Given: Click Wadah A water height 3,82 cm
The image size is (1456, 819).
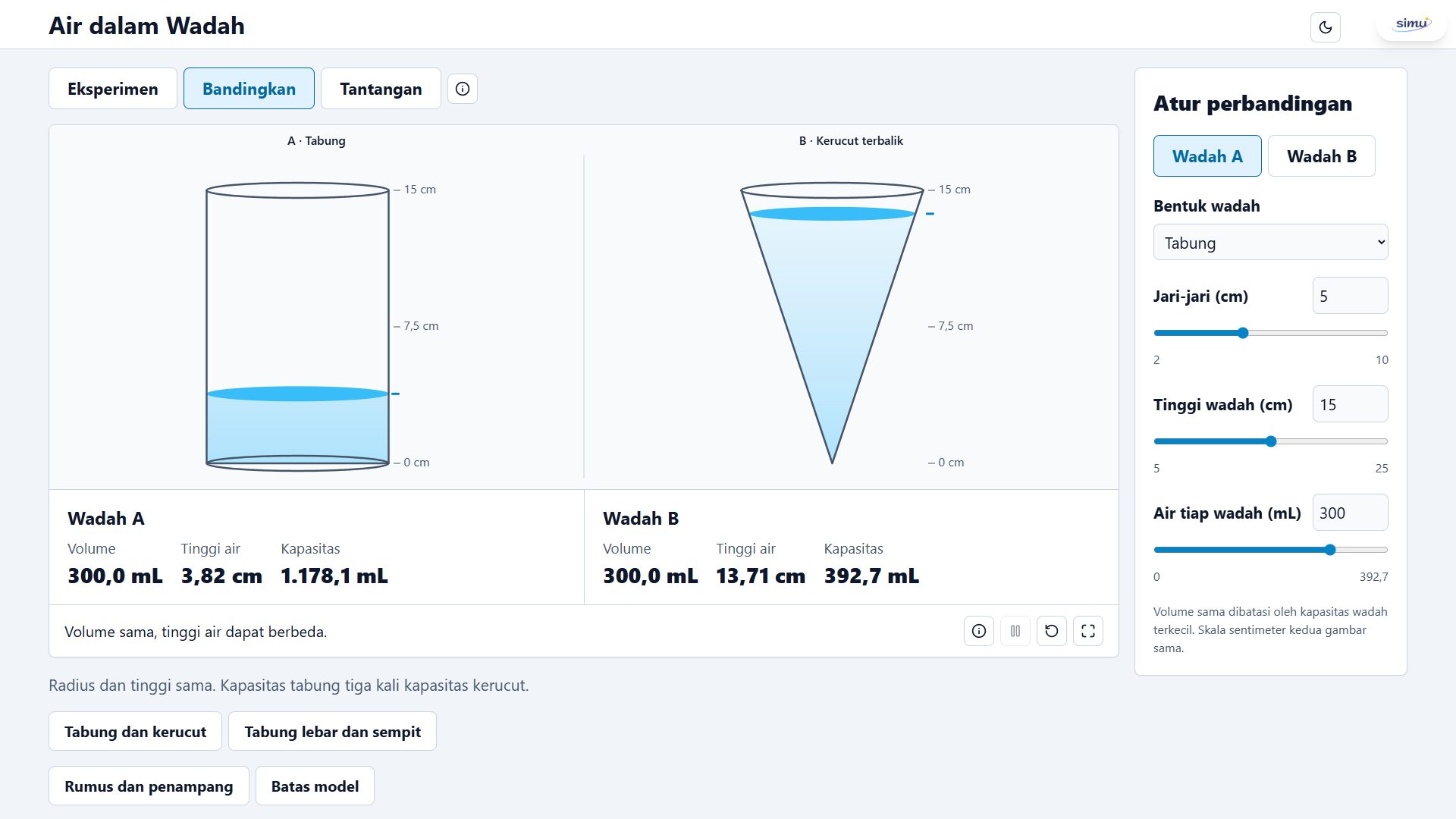Looking at the screenshot, I should (x=221, y=576).
